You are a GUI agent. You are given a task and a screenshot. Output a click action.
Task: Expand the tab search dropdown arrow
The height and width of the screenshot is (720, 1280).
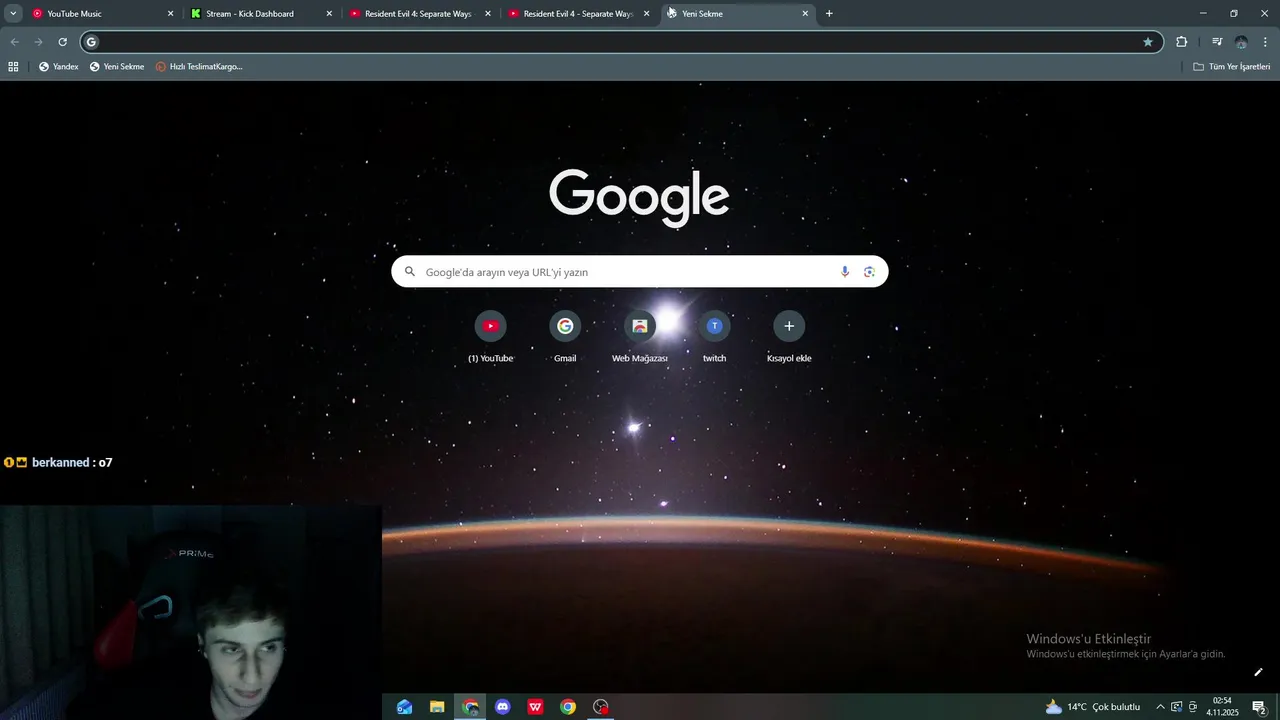point(13,14)
